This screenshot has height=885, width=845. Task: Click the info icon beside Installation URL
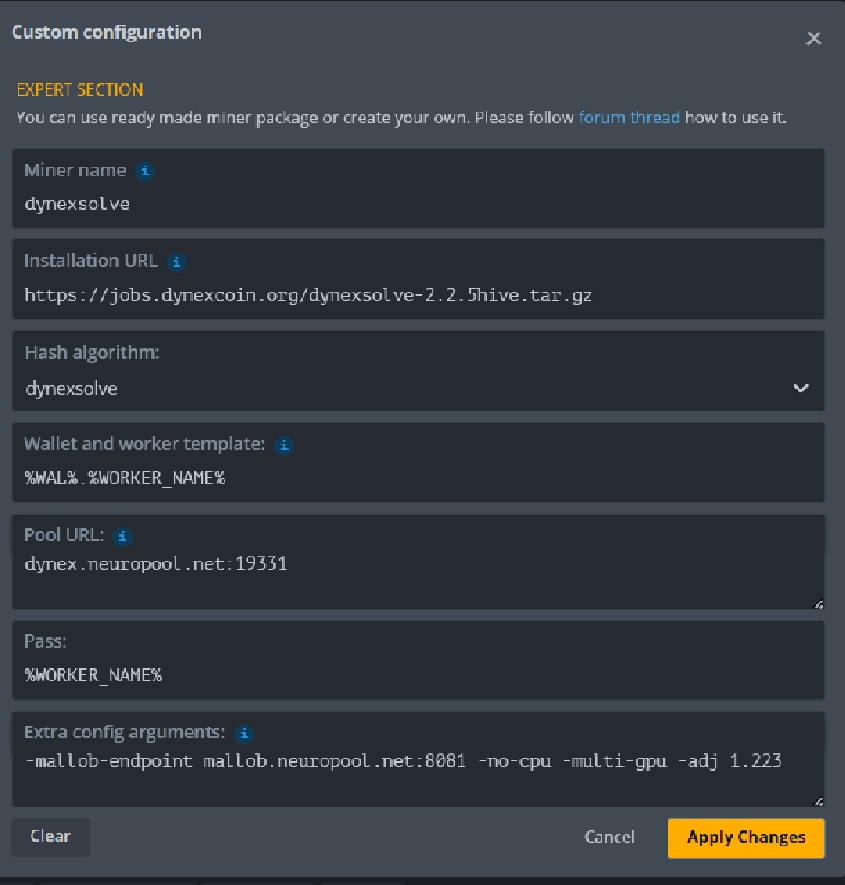(x=178, y=262)
